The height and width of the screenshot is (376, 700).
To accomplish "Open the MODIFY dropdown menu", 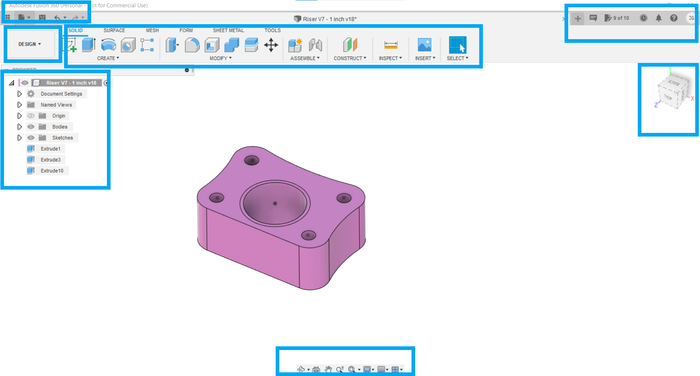I will coord(221,58).
